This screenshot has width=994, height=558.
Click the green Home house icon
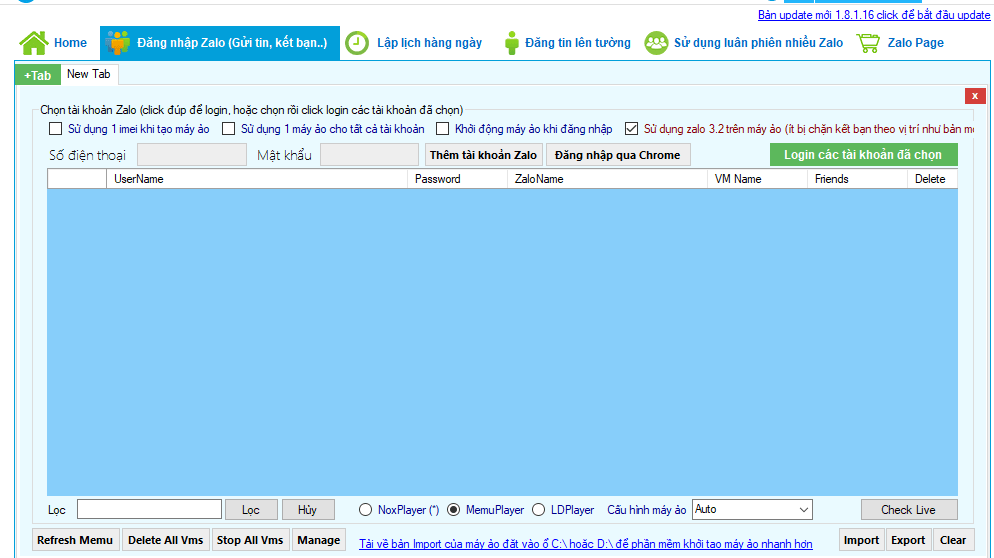point(34,43)
